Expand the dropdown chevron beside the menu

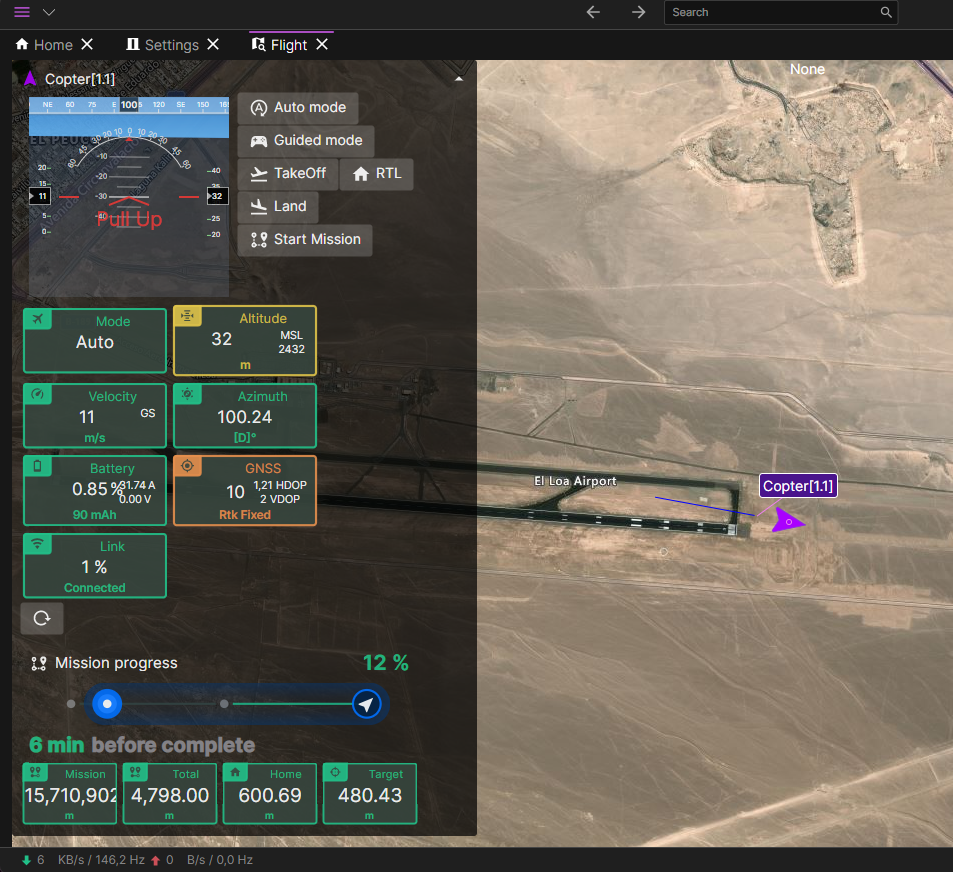click(x=48, y=12)
